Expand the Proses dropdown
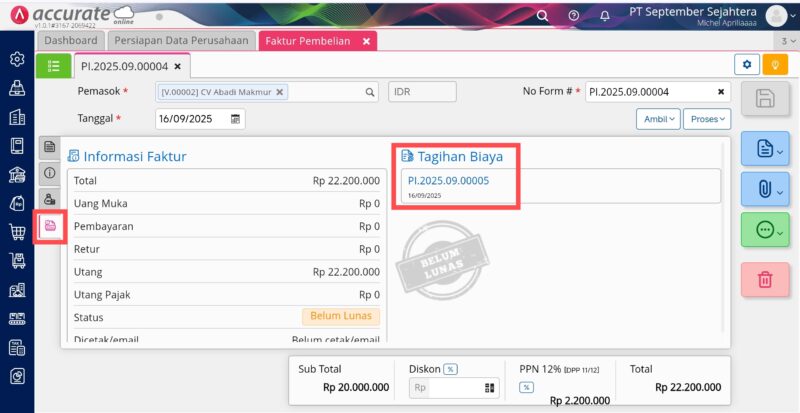 (707, 119)
